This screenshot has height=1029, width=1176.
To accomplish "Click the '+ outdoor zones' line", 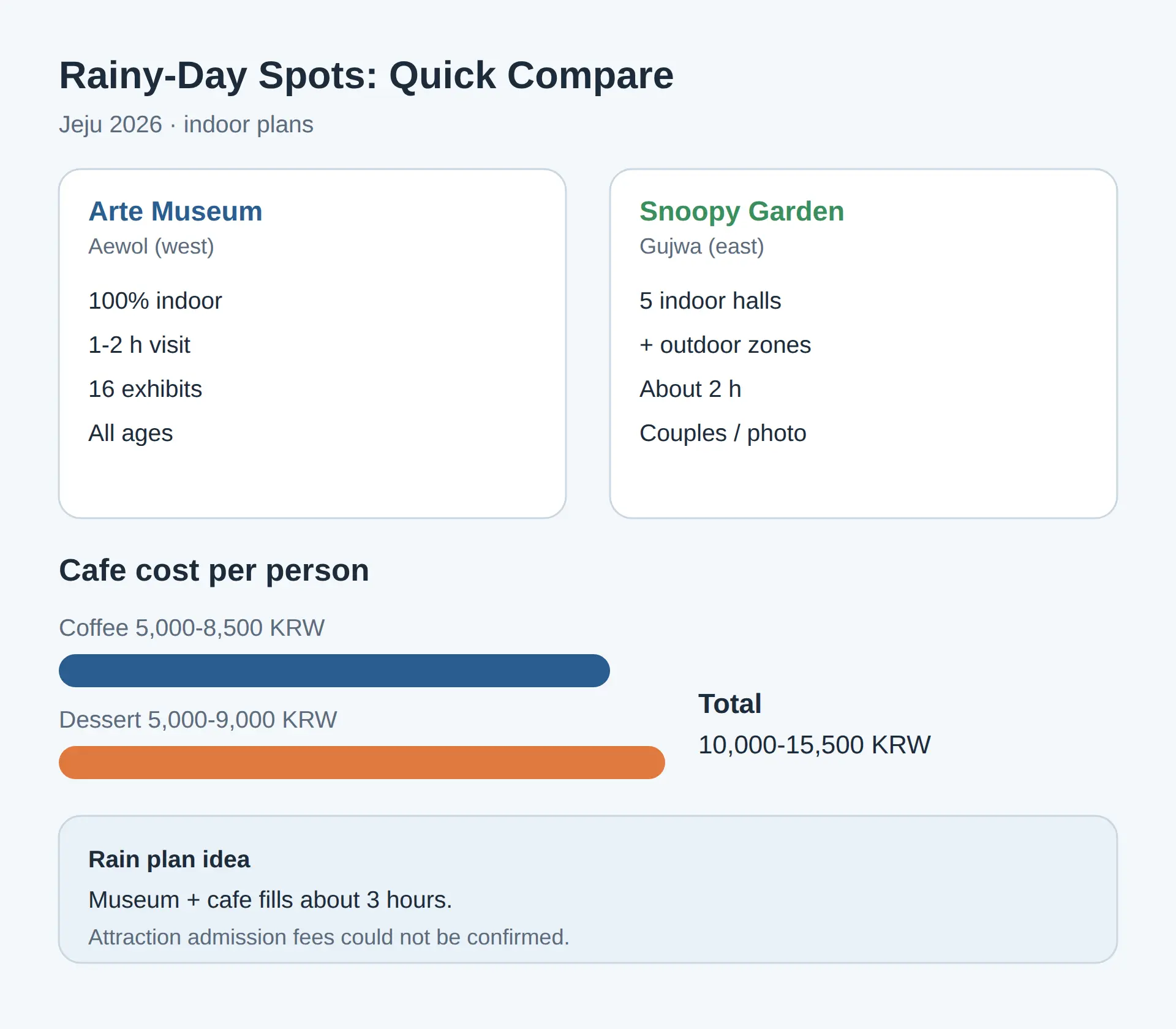I will click(x=725, y=345).
